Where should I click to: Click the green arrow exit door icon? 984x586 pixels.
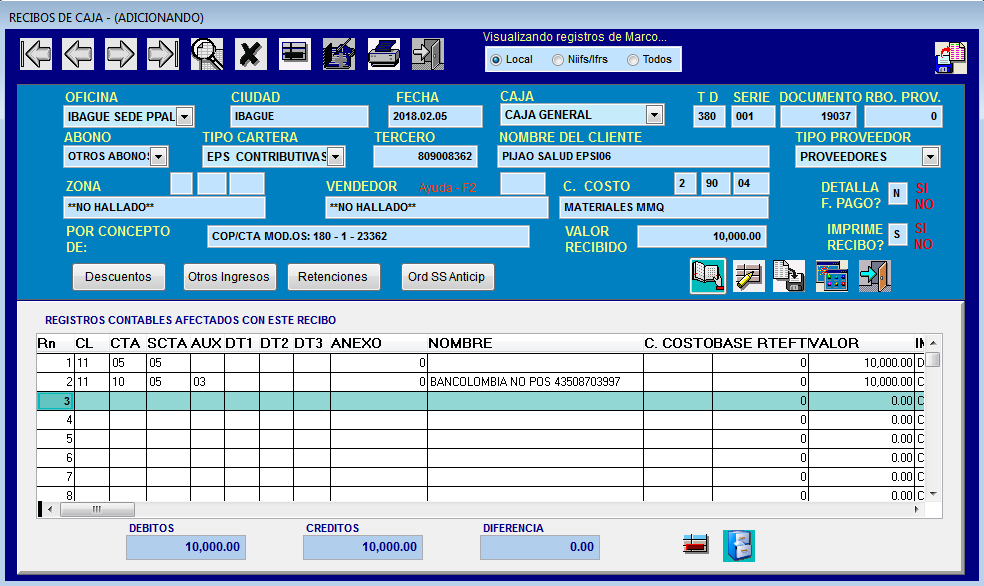point(875,276)
